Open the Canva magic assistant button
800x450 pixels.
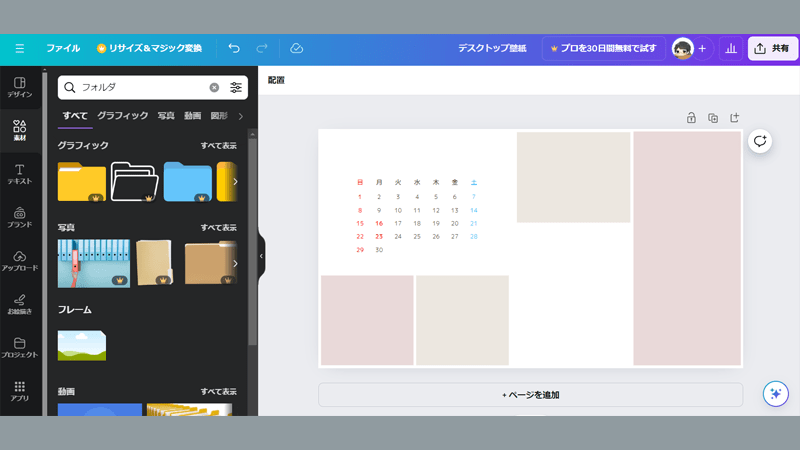[x=775, y=394]
